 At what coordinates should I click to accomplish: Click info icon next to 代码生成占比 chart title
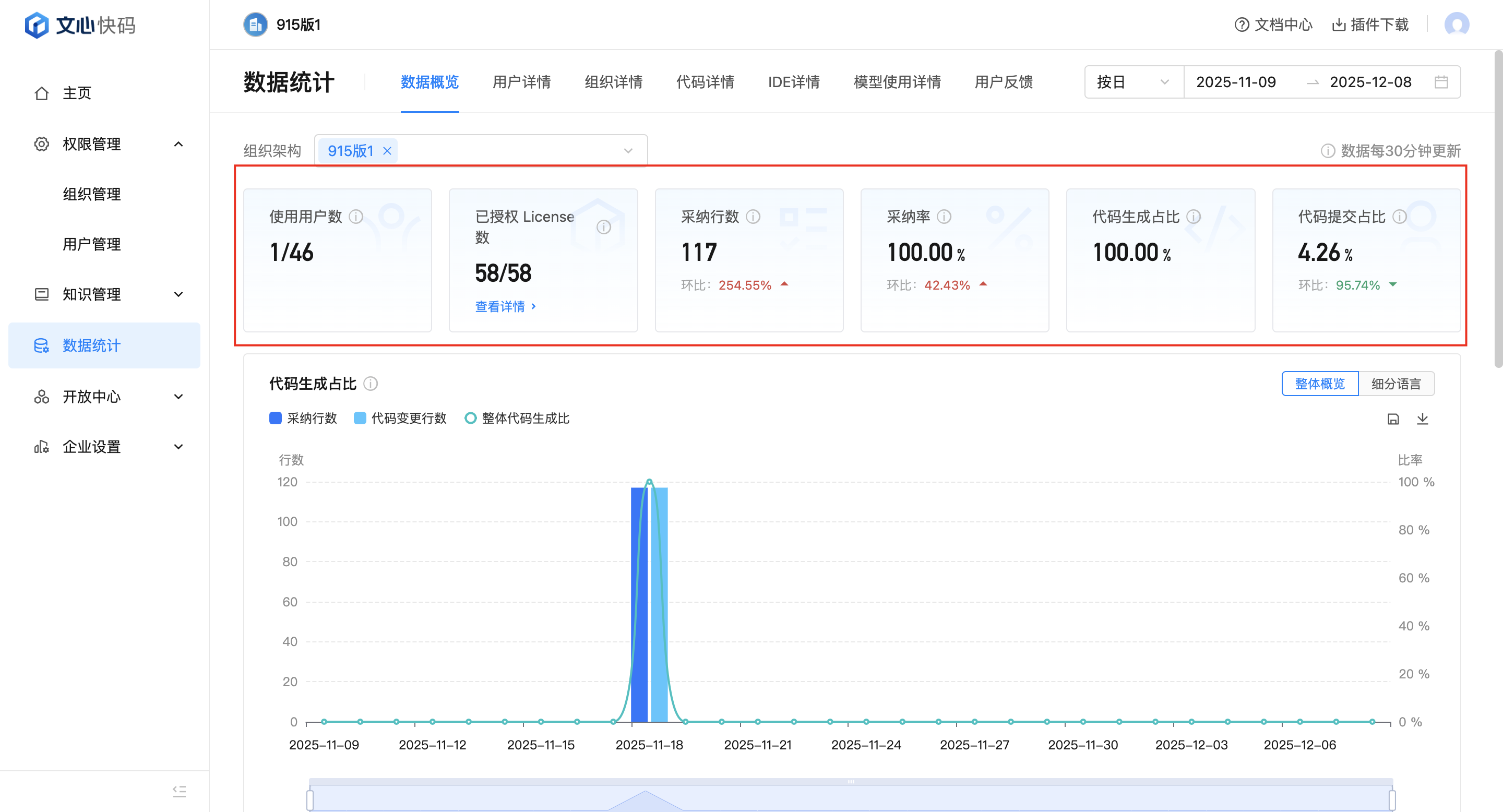point(371,384)
